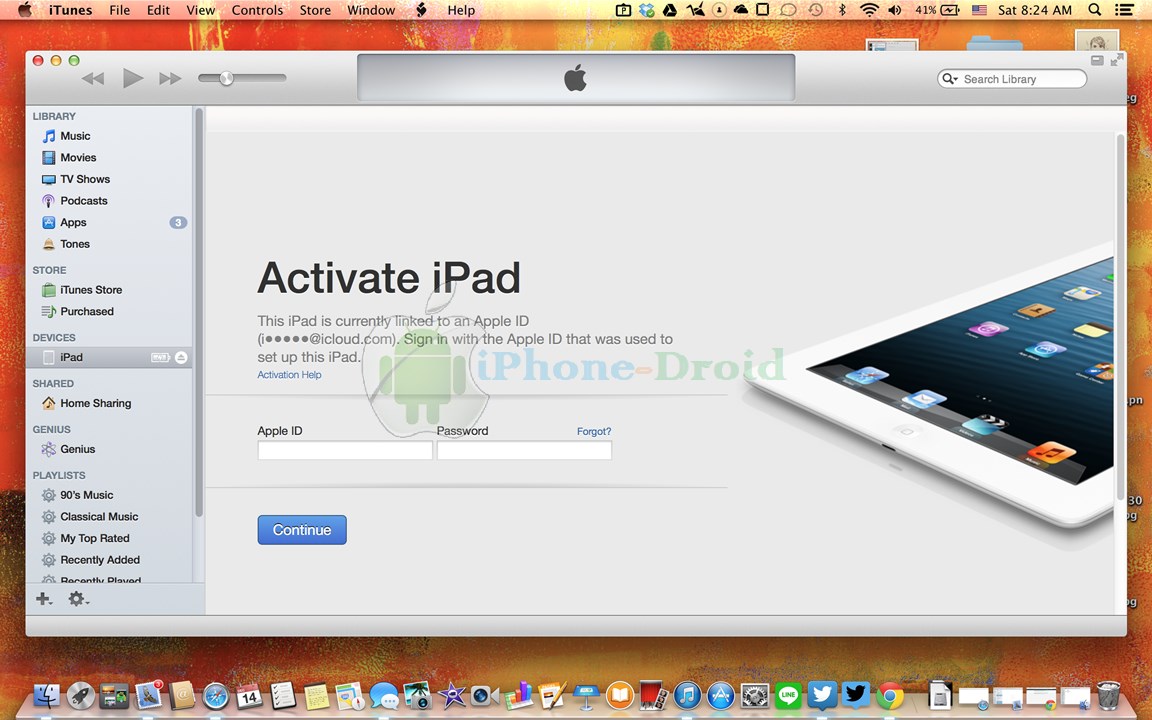Open the Activation Help link
This screenshot has width=1152, height=720.
pos(289,375)
